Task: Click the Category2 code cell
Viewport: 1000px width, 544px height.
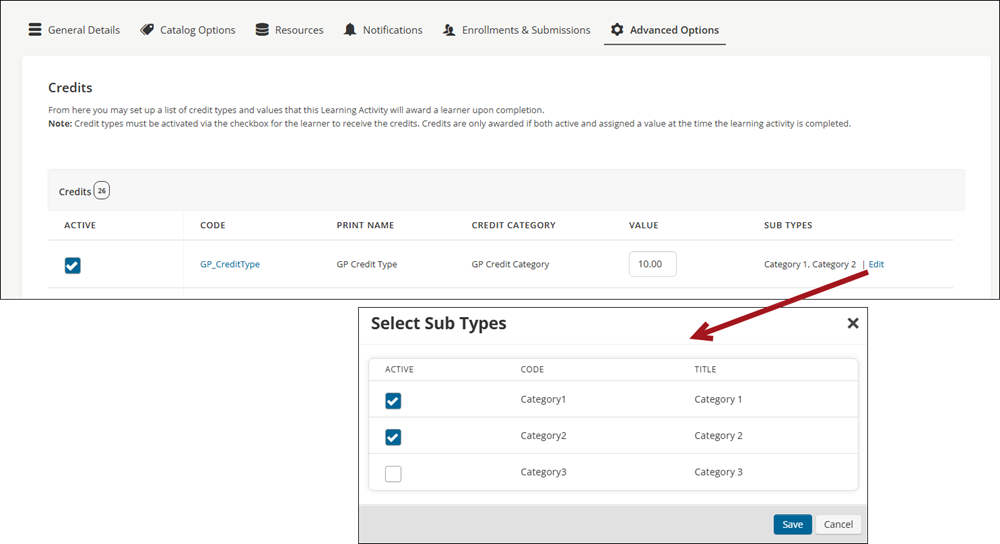Action: click(x=543, y=436)
